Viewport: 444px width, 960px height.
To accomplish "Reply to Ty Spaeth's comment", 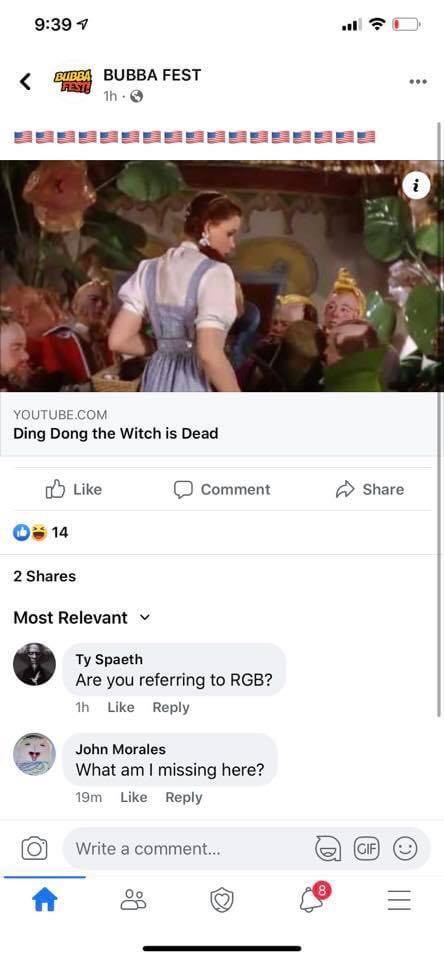I will point(171,707).
